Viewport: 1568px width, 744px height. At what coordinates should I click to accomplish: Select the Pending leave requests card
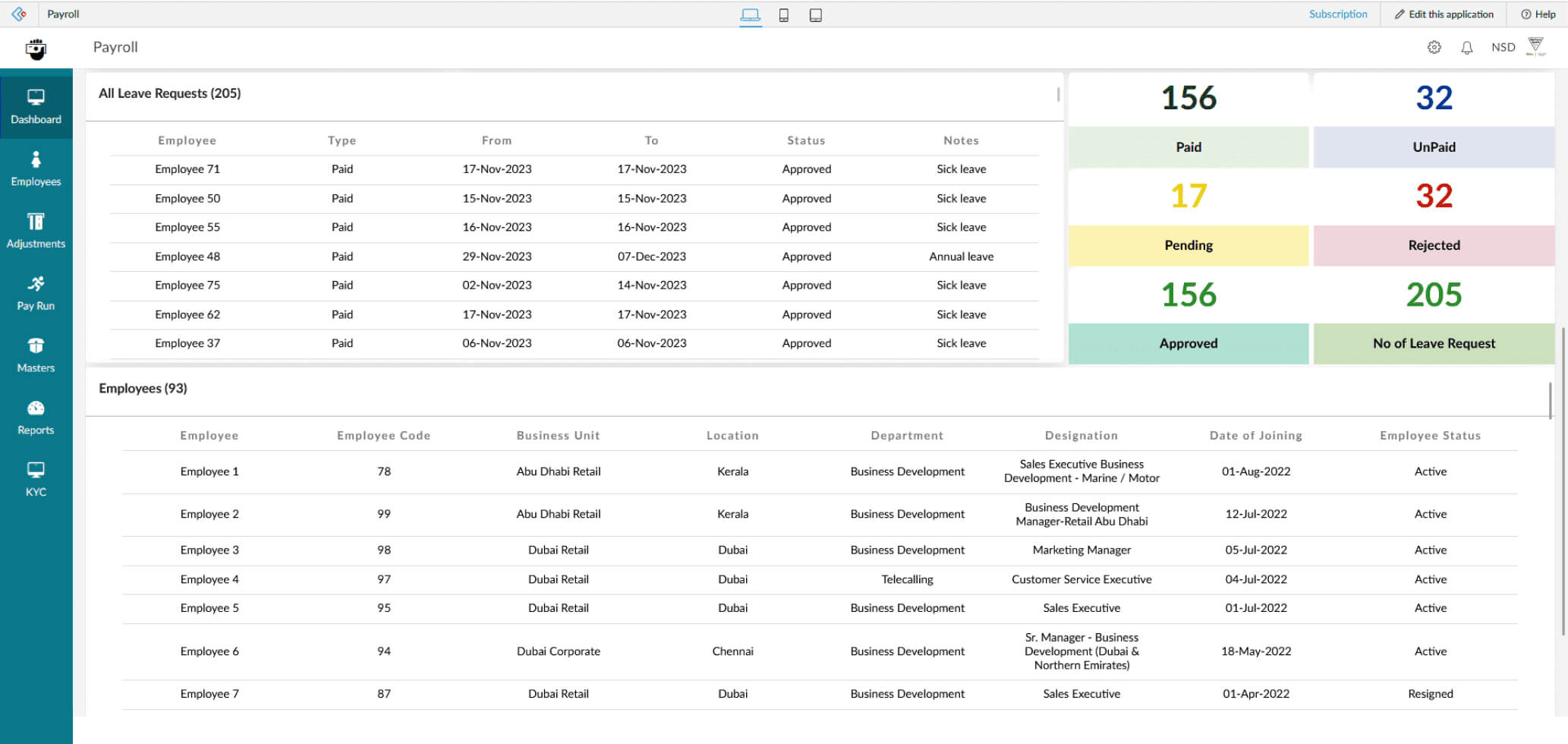click(1188, 220)
